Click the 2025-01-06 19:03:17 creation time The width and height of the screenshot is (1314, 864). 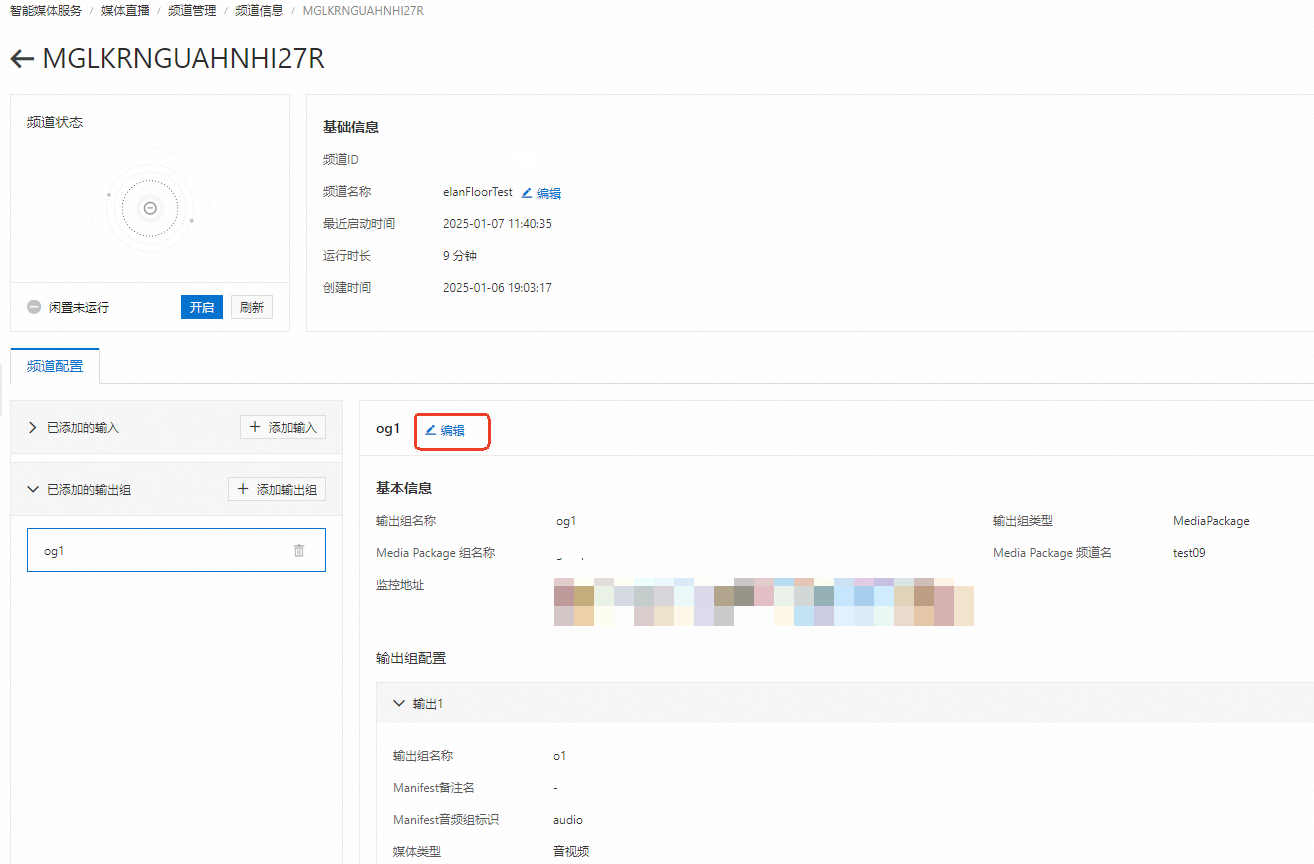pos(497,288)
